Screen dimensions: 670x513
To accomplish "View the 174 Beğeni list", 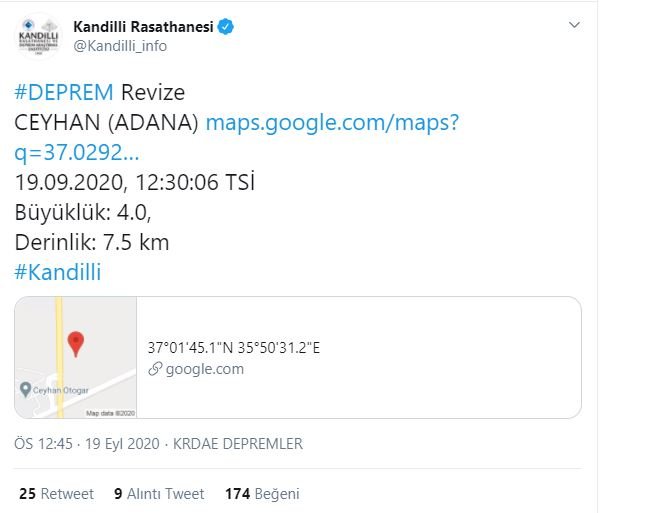I will [262, 494].
